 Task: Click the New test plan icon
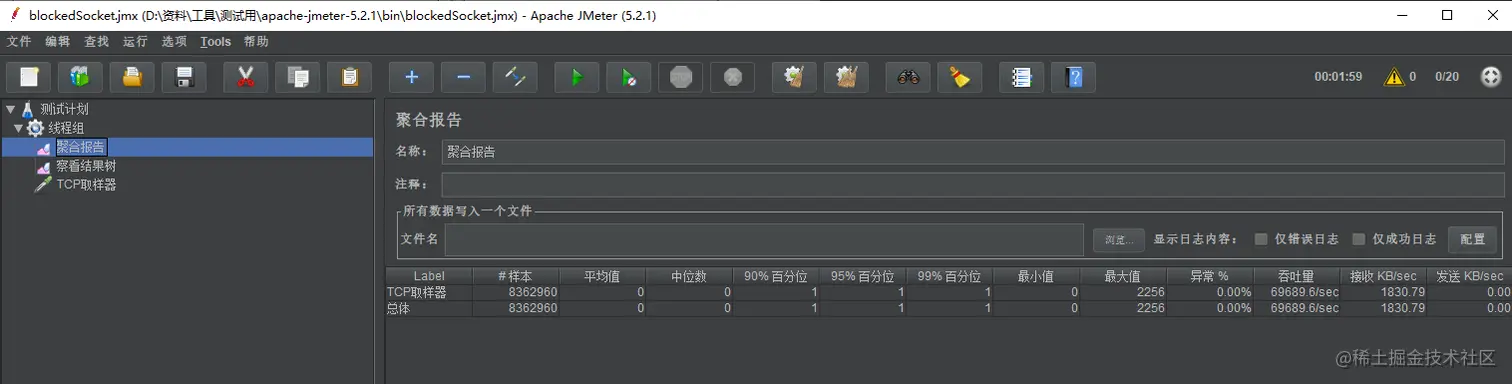[29, 77]
